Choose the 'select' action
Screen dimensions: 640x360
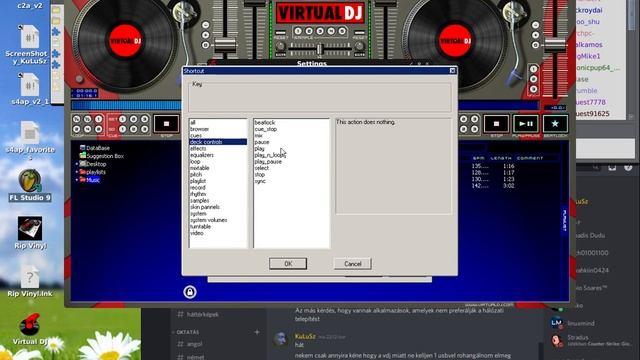(x=291, y=168)
